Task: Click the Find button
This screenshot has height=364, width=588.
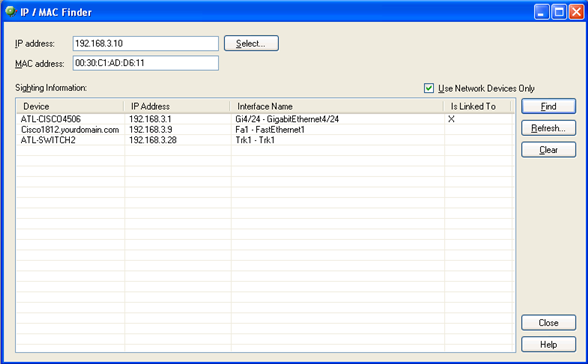Action: click(x=548, y=106)
